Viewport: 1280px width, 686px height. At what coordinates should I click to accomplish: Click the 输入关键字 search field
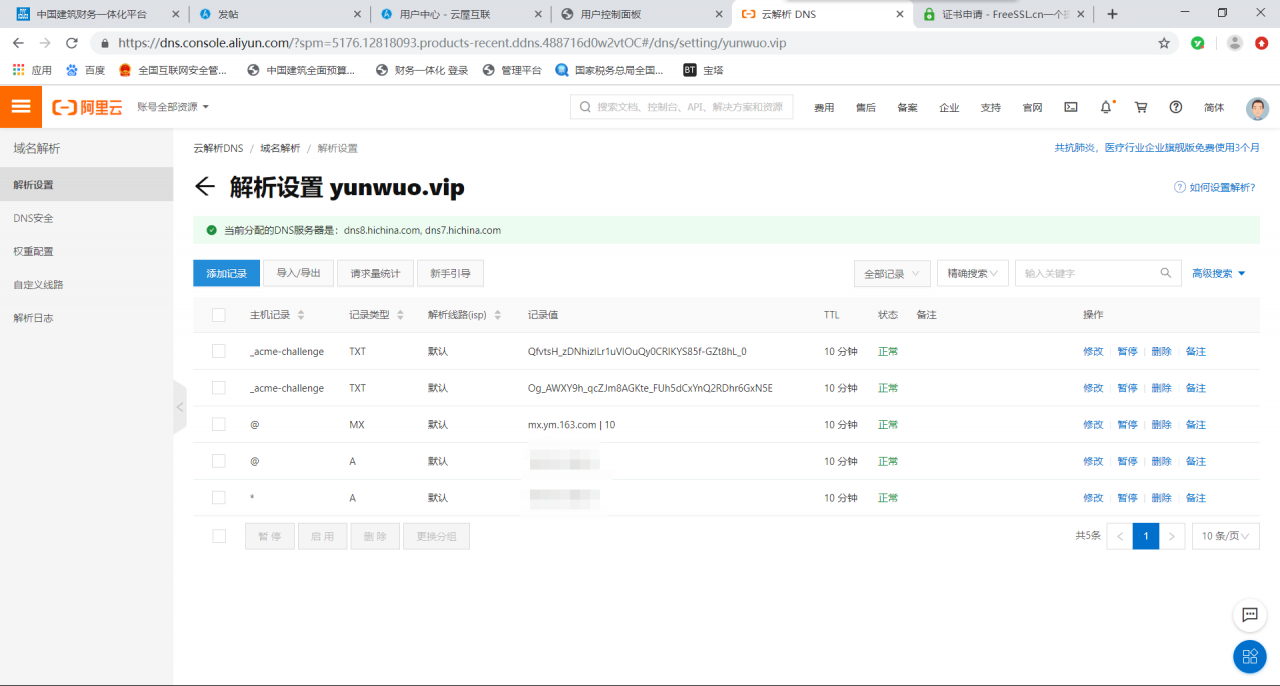pos(1085,273)
